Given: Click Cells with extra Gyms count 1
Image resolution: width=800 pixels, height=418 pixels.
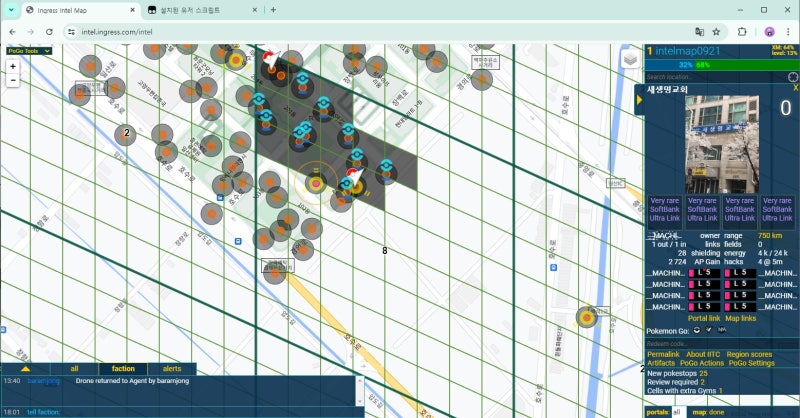Looking at the screenshot, I should [x=720, y=391].
